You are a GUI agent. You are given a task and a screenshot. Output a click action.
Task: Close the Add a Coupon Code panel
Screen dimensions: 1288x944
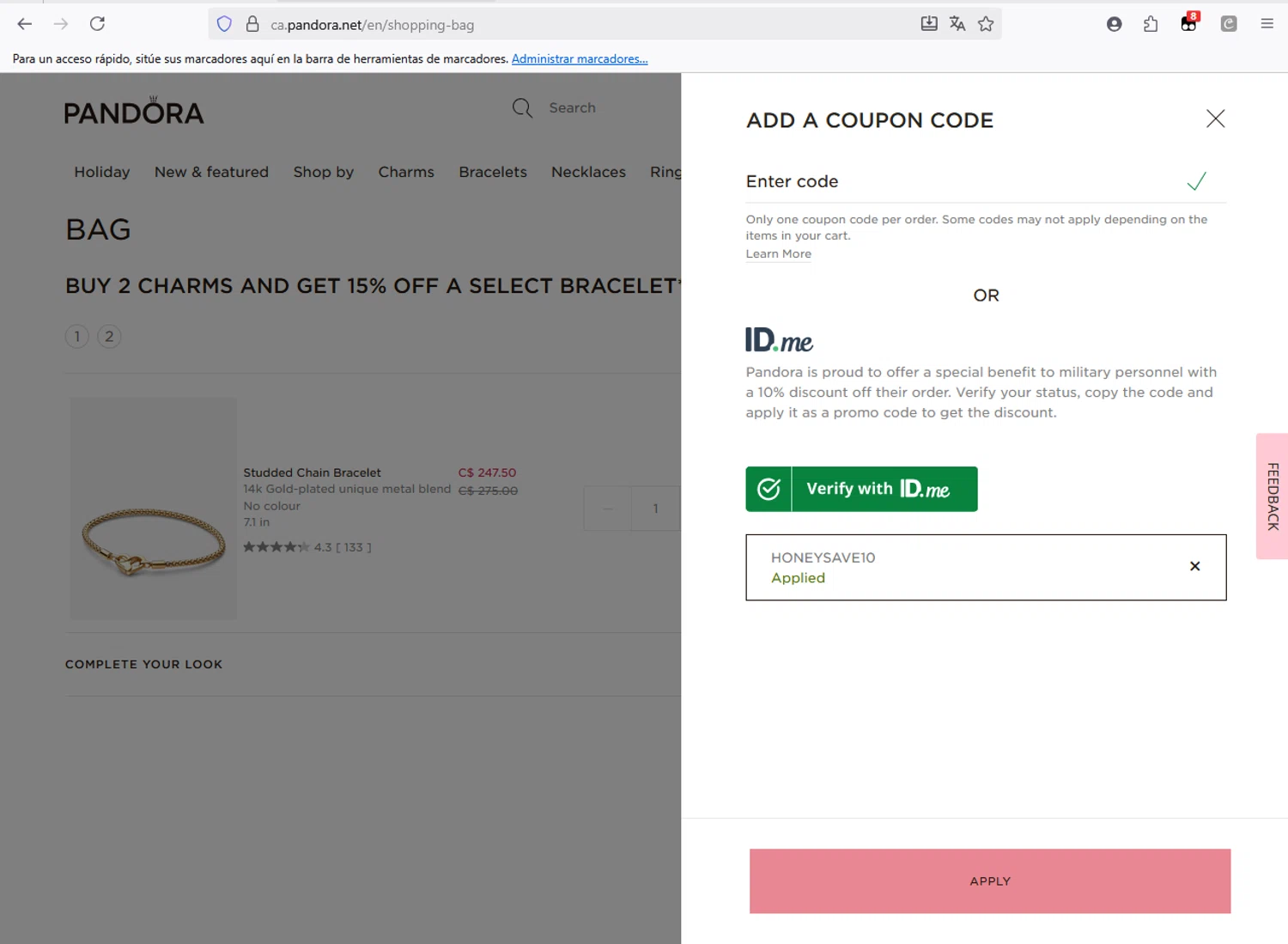pos(1215,119)
